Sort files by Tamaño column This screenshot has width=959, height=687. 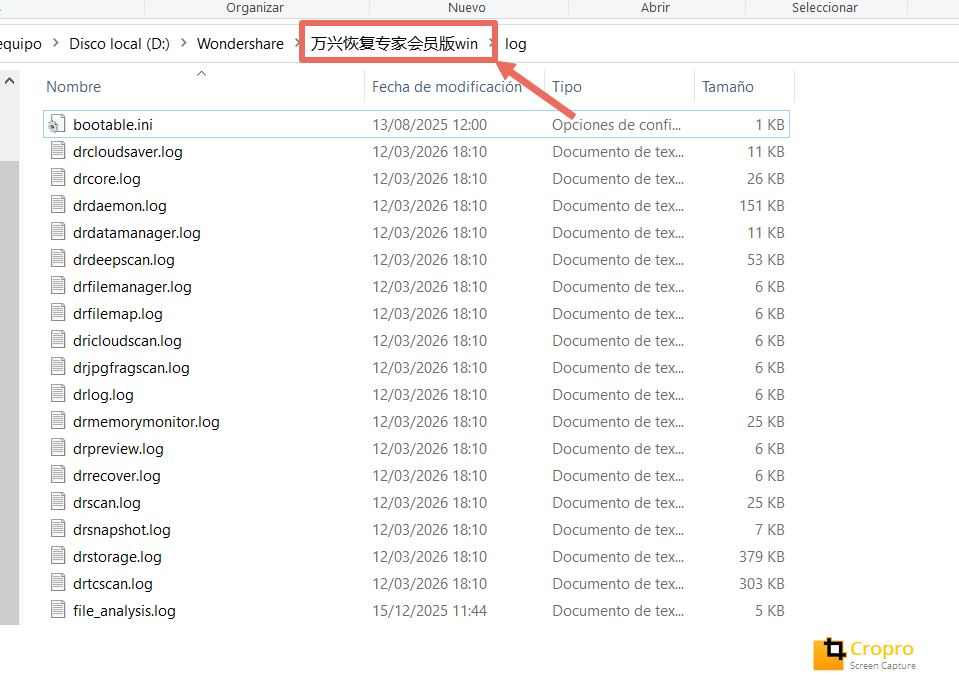pyautogui.click(x=728, y=87)
